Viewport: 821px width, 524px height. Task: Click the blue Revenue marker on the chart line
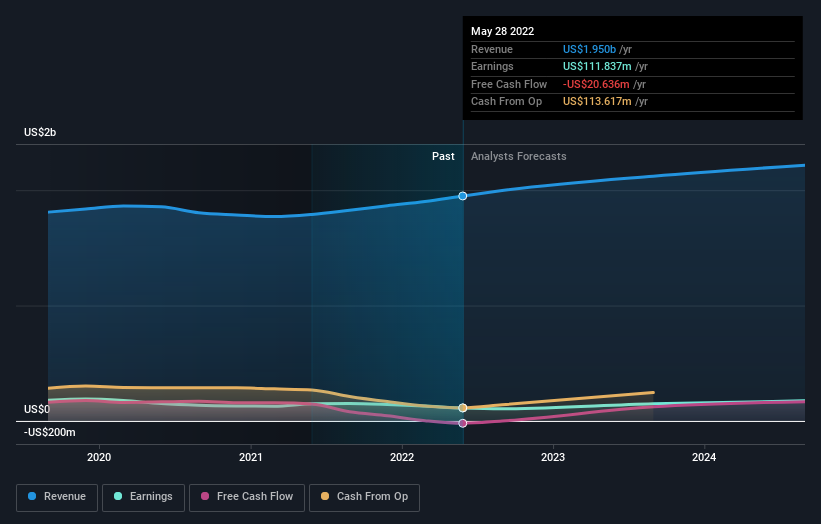coord(463,196)
